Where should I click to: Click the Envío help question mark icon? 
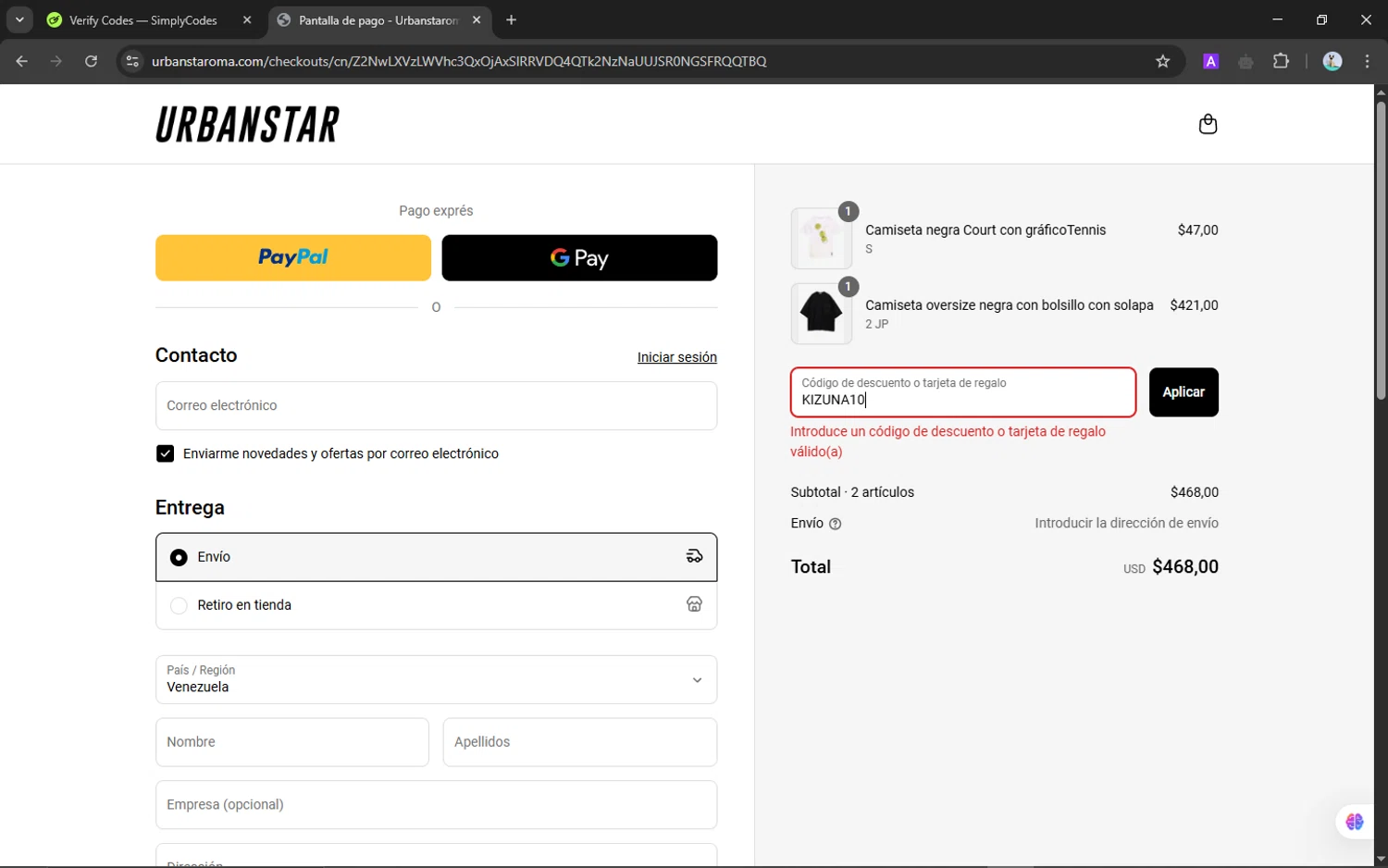[x=835, y=524]
